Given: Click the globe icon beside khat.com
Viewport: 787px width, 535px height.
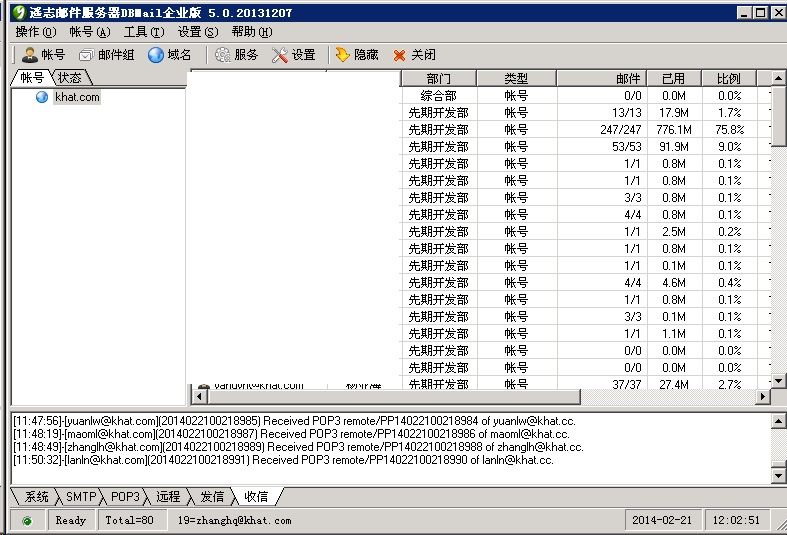Looking at the screenshot, I should pyautogui.click(x=42, y=97).
